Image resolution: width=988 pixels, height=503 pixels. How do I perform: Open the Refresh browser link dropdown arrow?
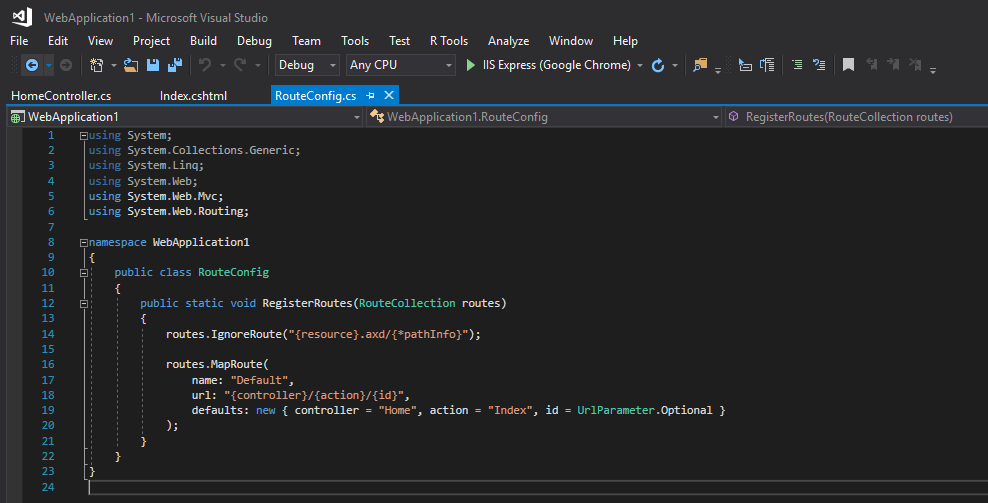(x=675, y=65)
